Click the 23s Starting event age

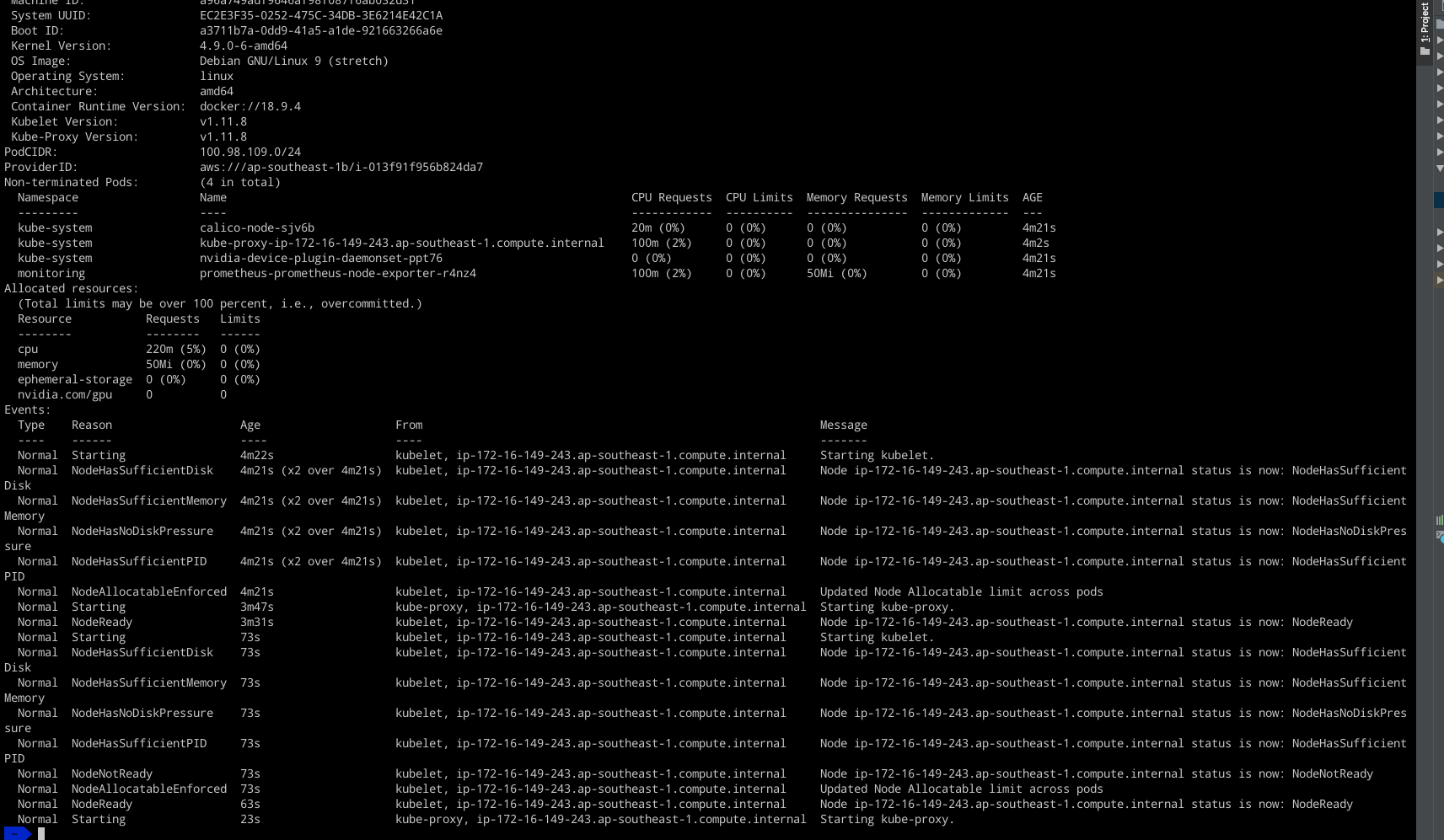[x=250, y=819]
